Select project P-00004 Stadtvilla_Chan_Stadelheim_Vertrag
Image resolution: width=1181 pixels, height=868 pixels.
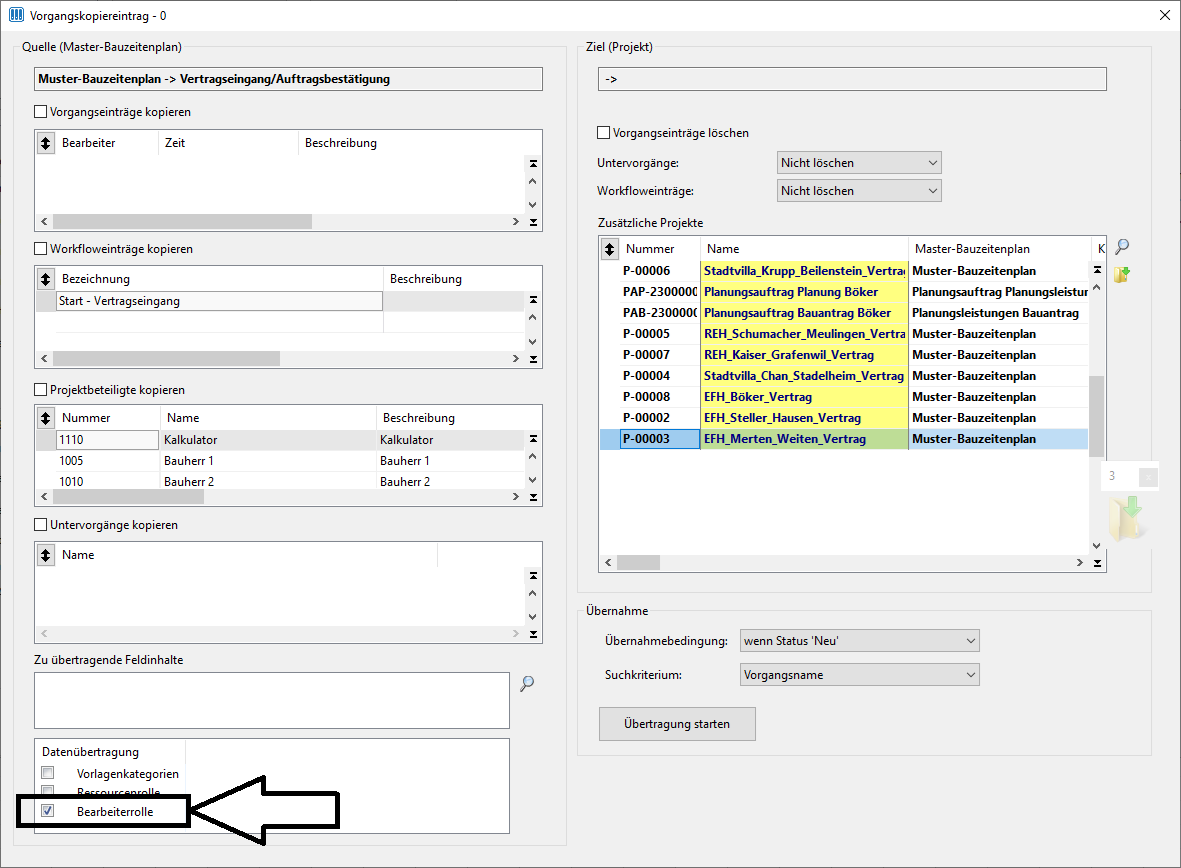(844, 376)
